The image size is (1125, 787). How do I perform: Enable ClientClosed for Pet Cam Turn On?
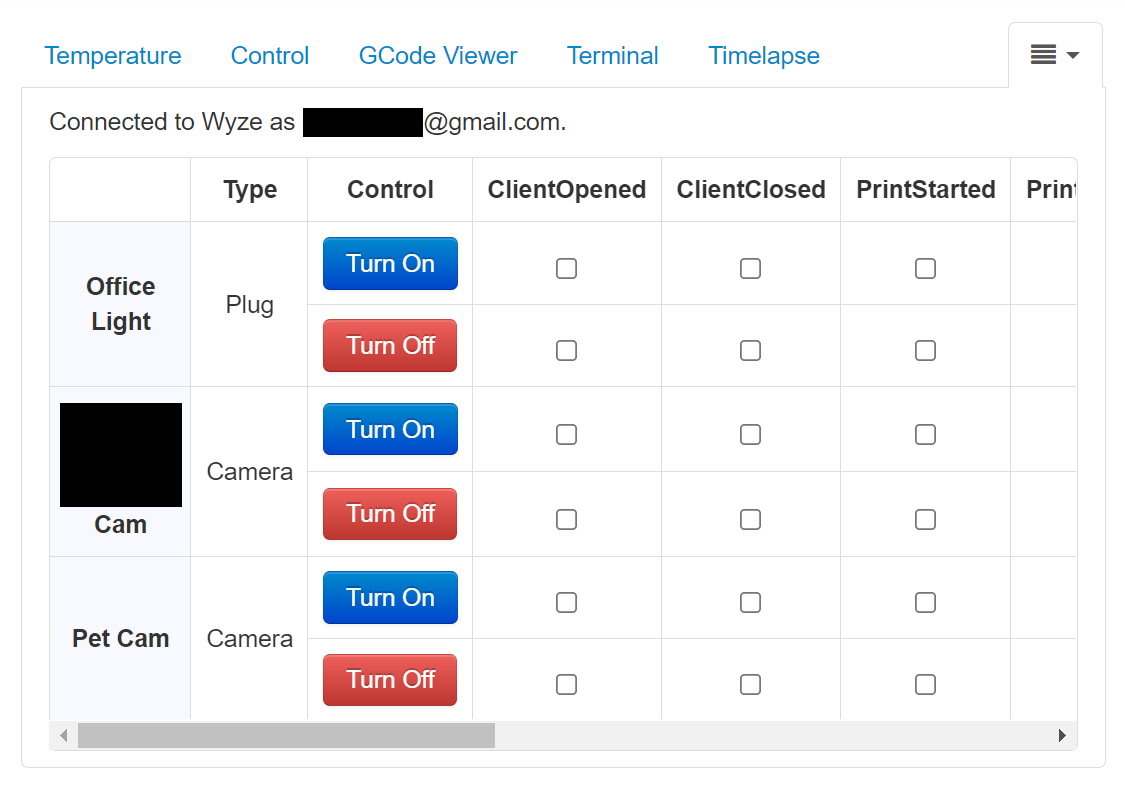click(750, 603)
